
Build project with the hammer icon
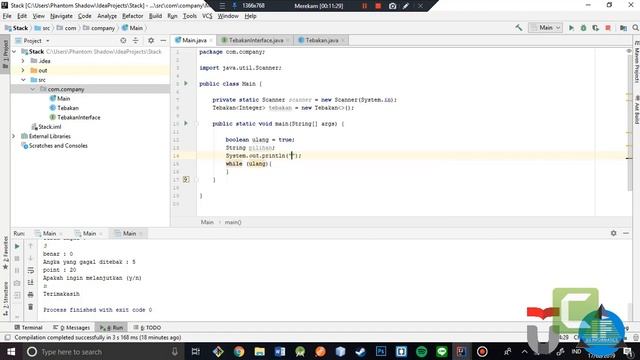(519, 28)
